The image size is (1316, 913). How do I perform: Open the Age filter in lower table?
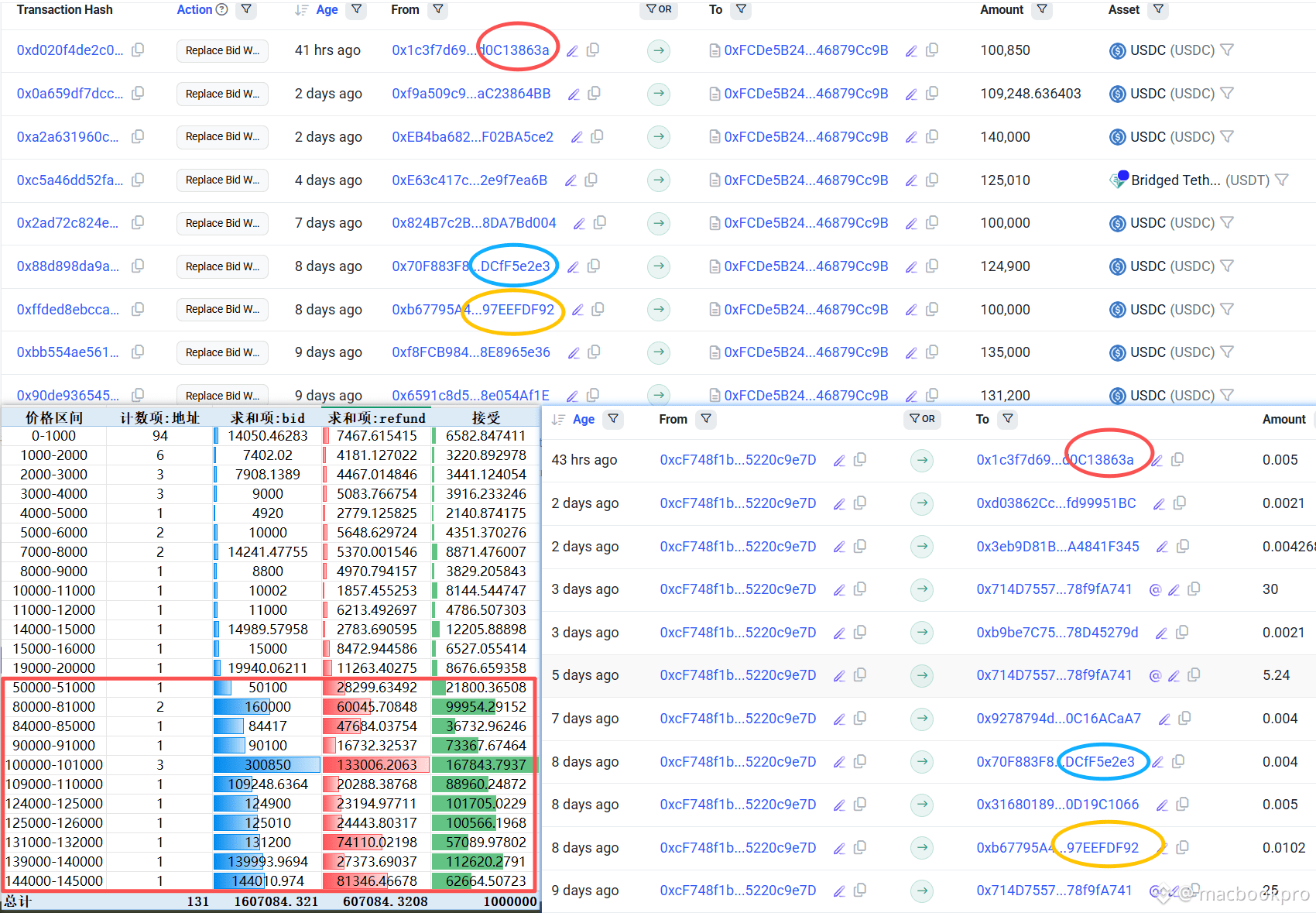(x=613, y=419)
